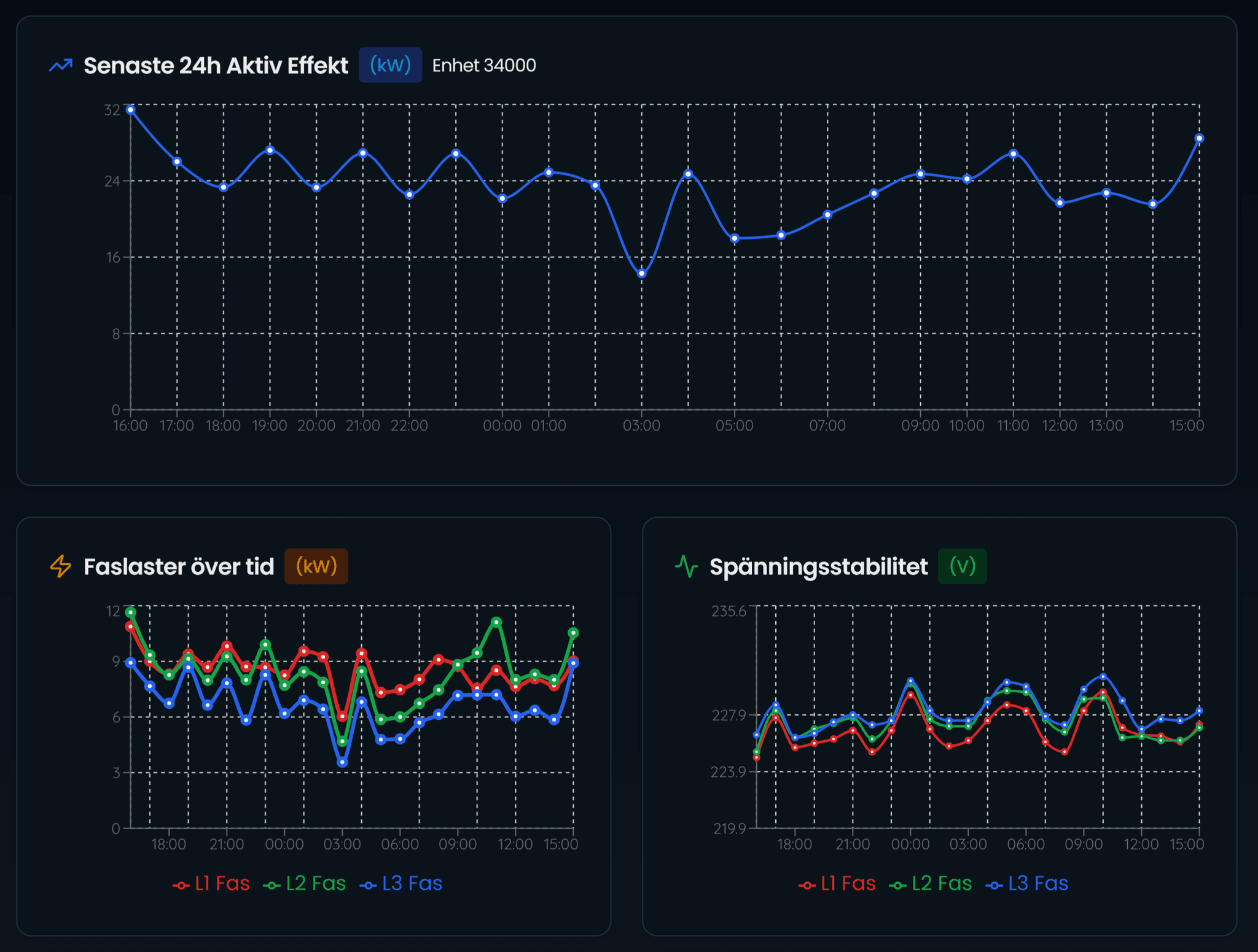Viewport: 1258px width, 952px height.
Task: Click the 00:00 axis label on Faslaster chart
Action: pos(283,844)
